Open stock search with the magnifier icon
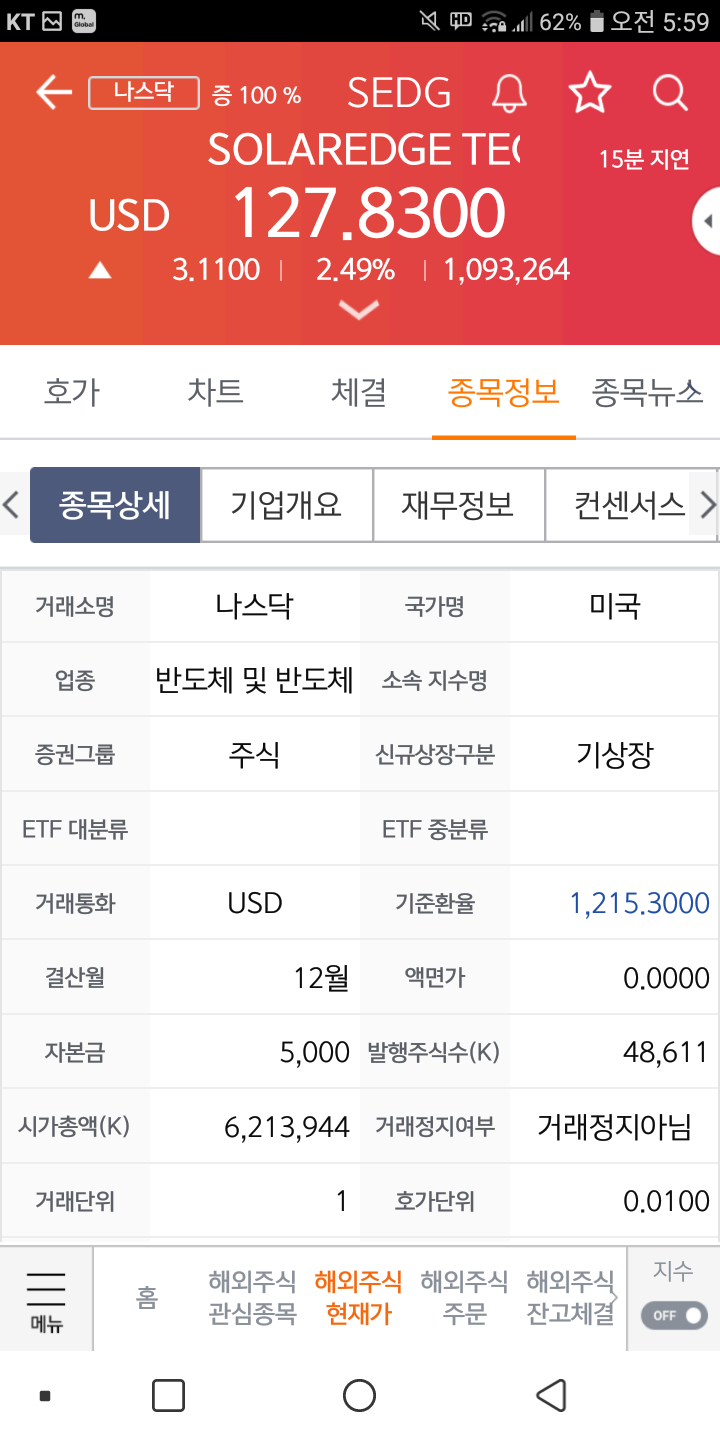Viewport: 720px width, 1440px height. [668, 92]
